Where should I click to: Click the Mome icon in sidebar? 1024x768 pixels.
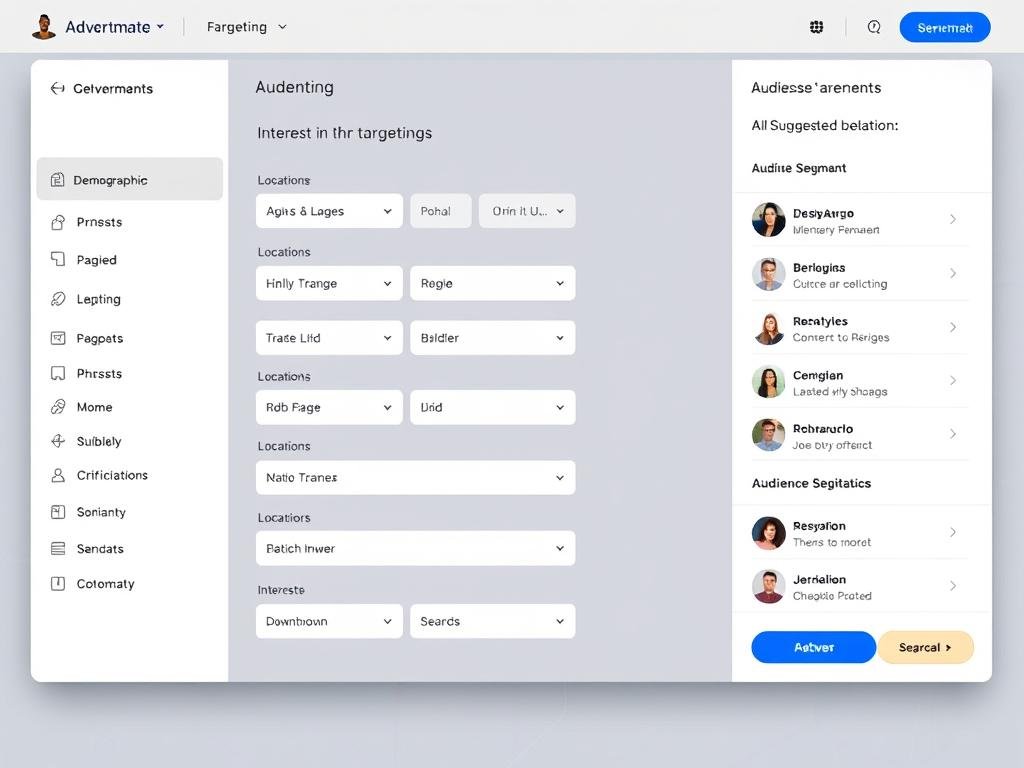(x=58, y=407)
